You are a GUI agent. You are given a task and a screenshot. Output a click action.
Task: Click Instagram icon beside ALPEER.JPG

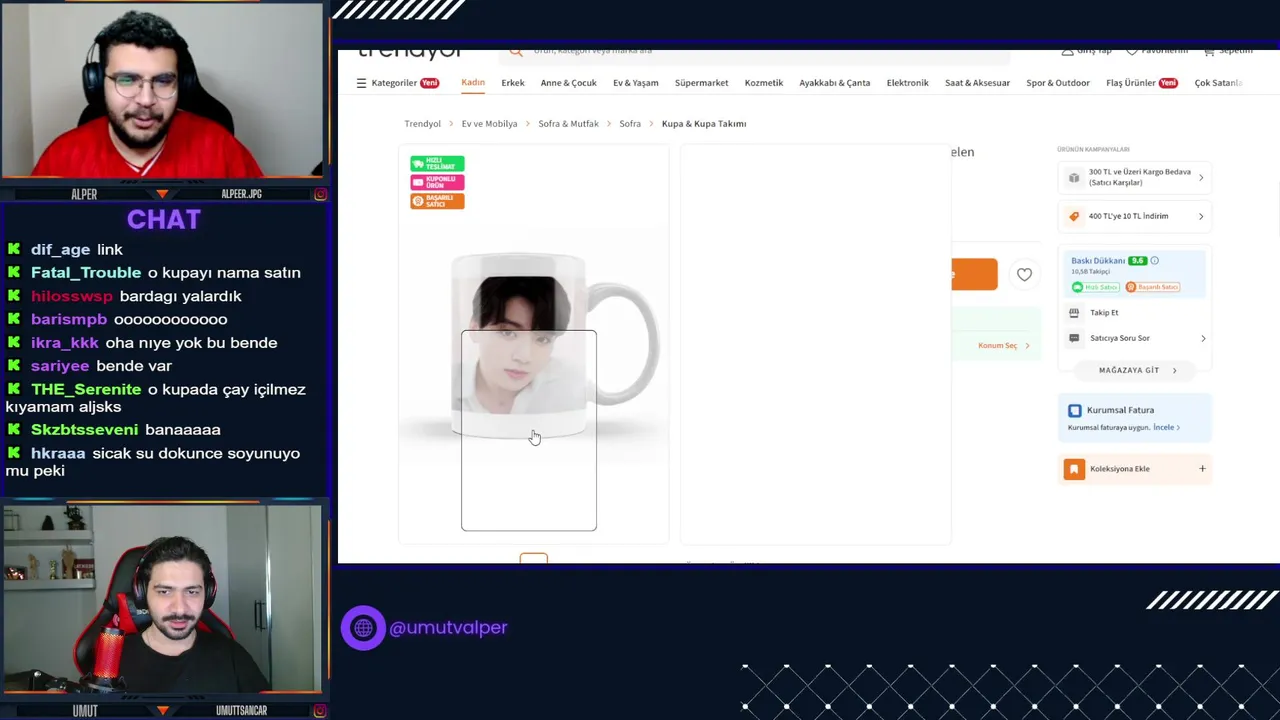coord(320,194)
